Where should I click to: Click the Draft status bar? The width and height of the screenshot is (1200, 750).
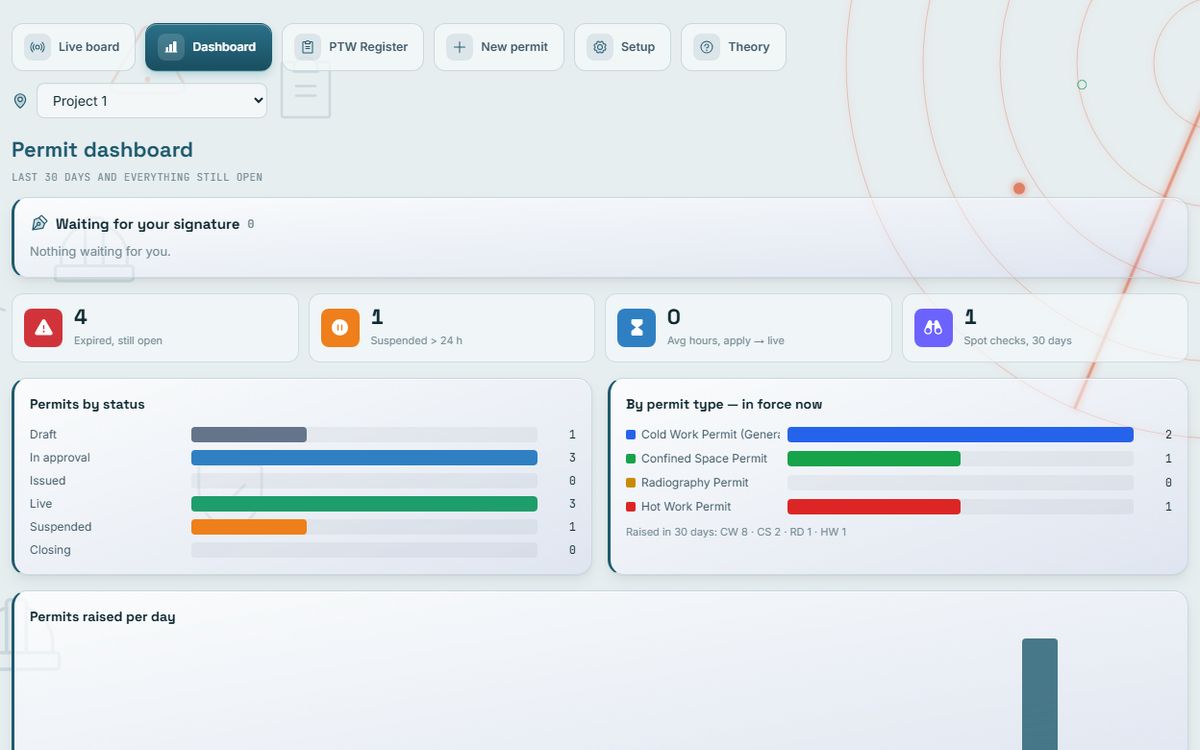(249, 435)
